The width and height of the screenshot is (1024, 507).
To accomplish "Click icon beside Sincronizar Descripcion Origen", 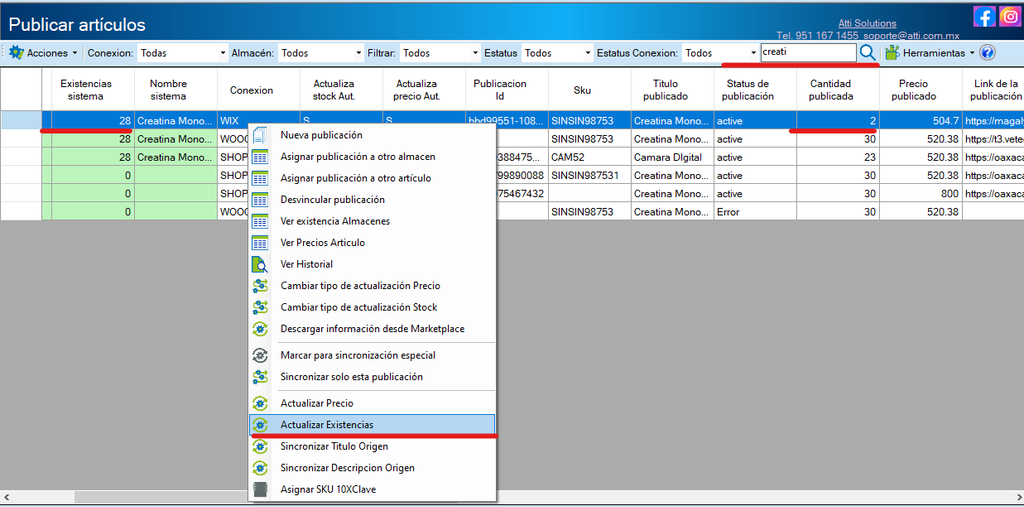I will click(x=260, y=468).
